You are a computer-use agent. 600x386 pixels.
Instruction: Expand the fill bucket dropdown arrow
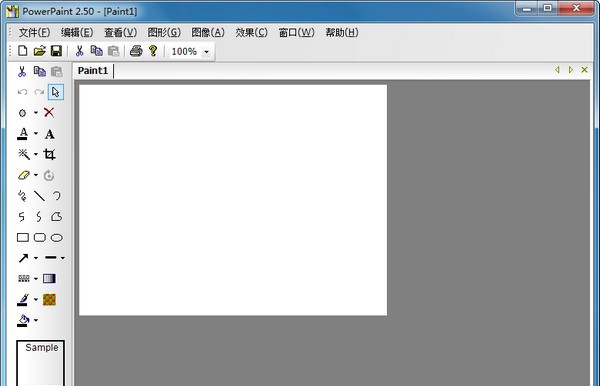click(x=36, y=320)
